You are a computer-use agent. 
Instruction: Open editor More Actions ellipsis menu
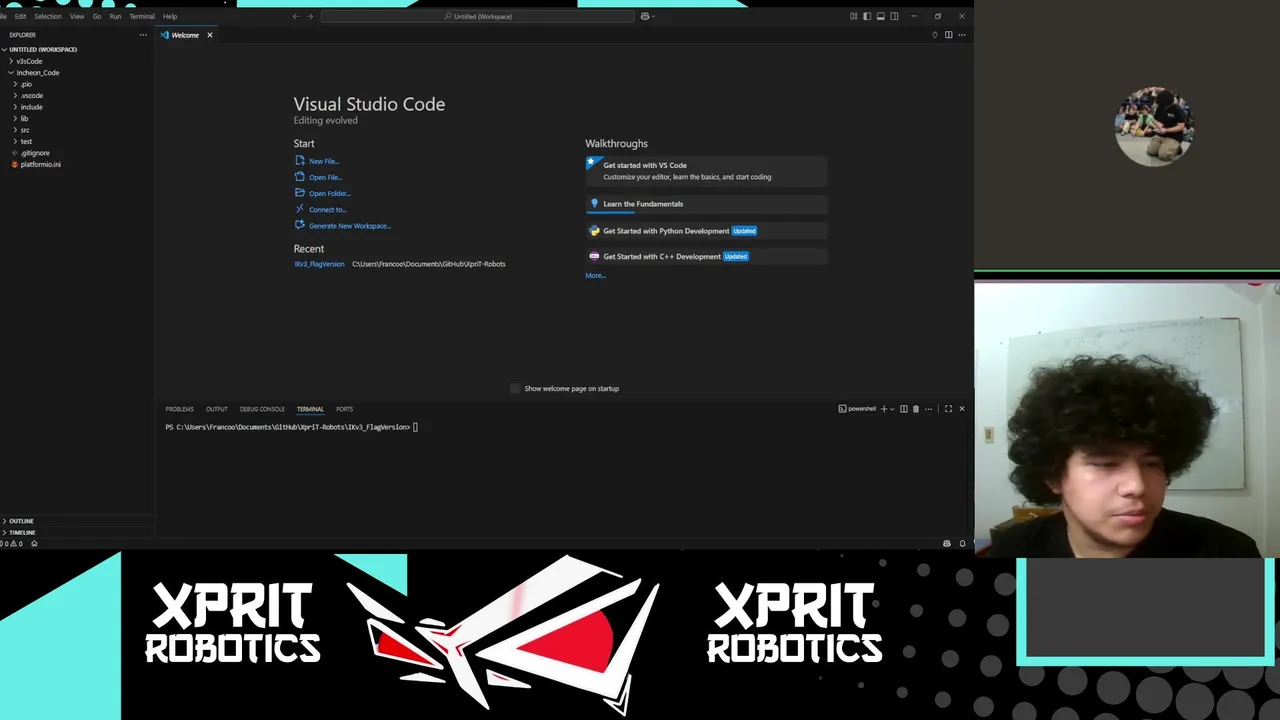(962, 35)
